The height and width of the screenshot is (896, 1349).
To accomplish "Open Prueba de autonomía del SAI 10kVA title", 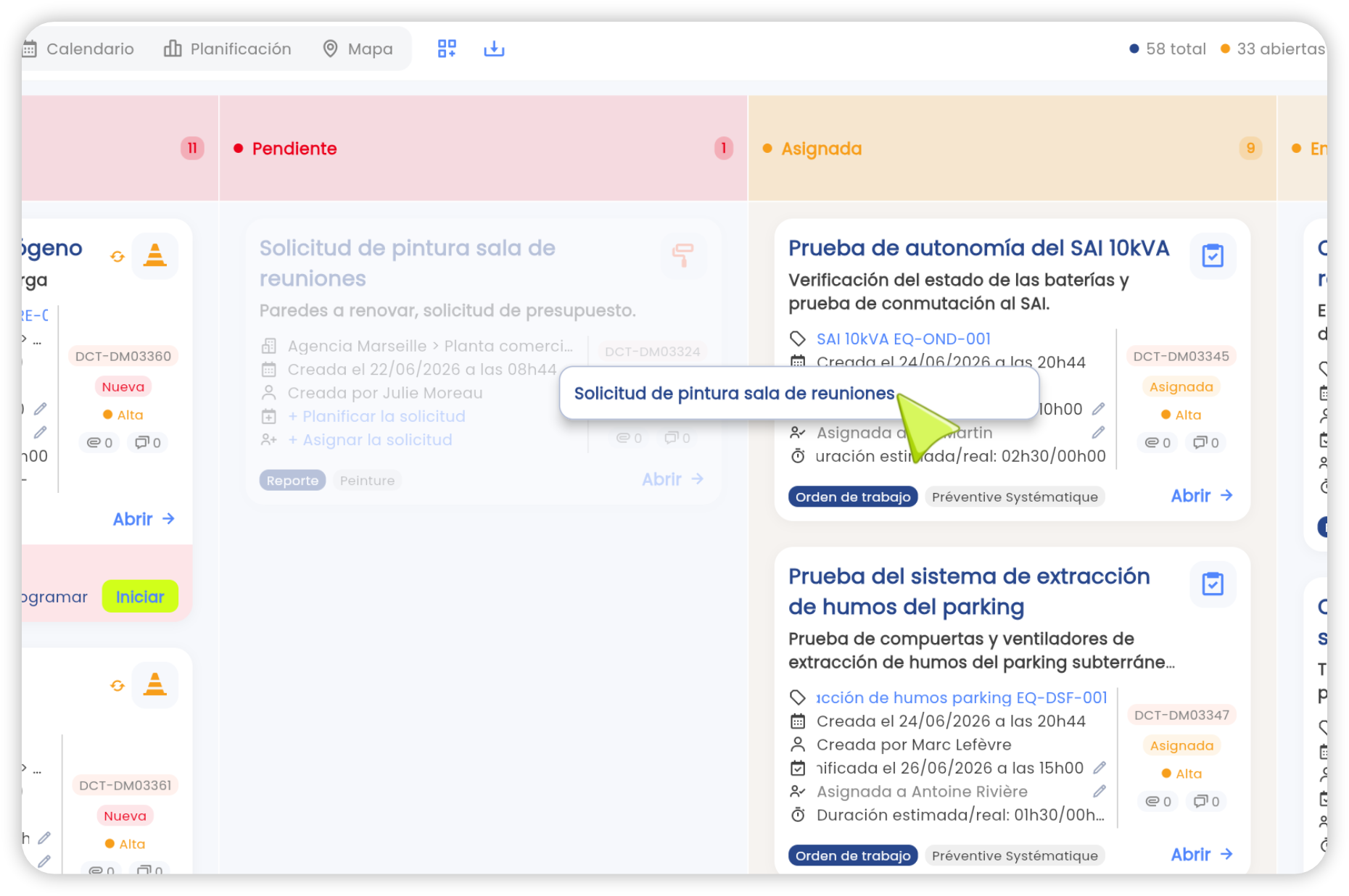I will [x=978, y=248].
